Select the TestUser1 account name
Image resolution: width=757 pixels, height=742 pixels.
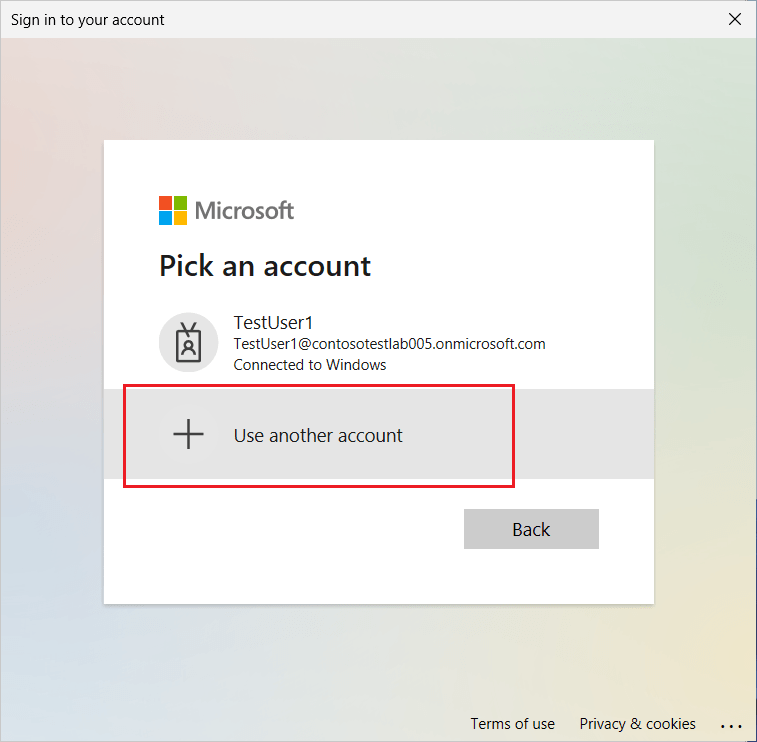point(273,322)
